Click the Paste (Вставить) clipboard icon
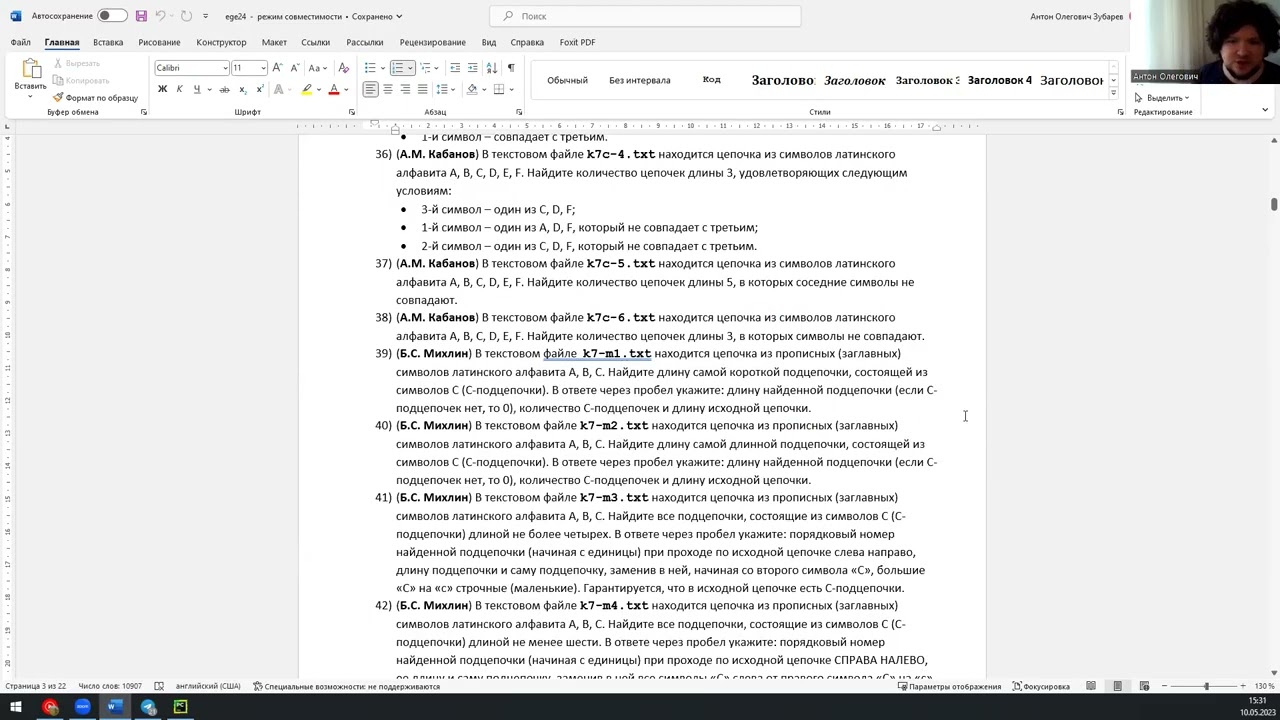 pyautogui.click(x=31, y=69)
